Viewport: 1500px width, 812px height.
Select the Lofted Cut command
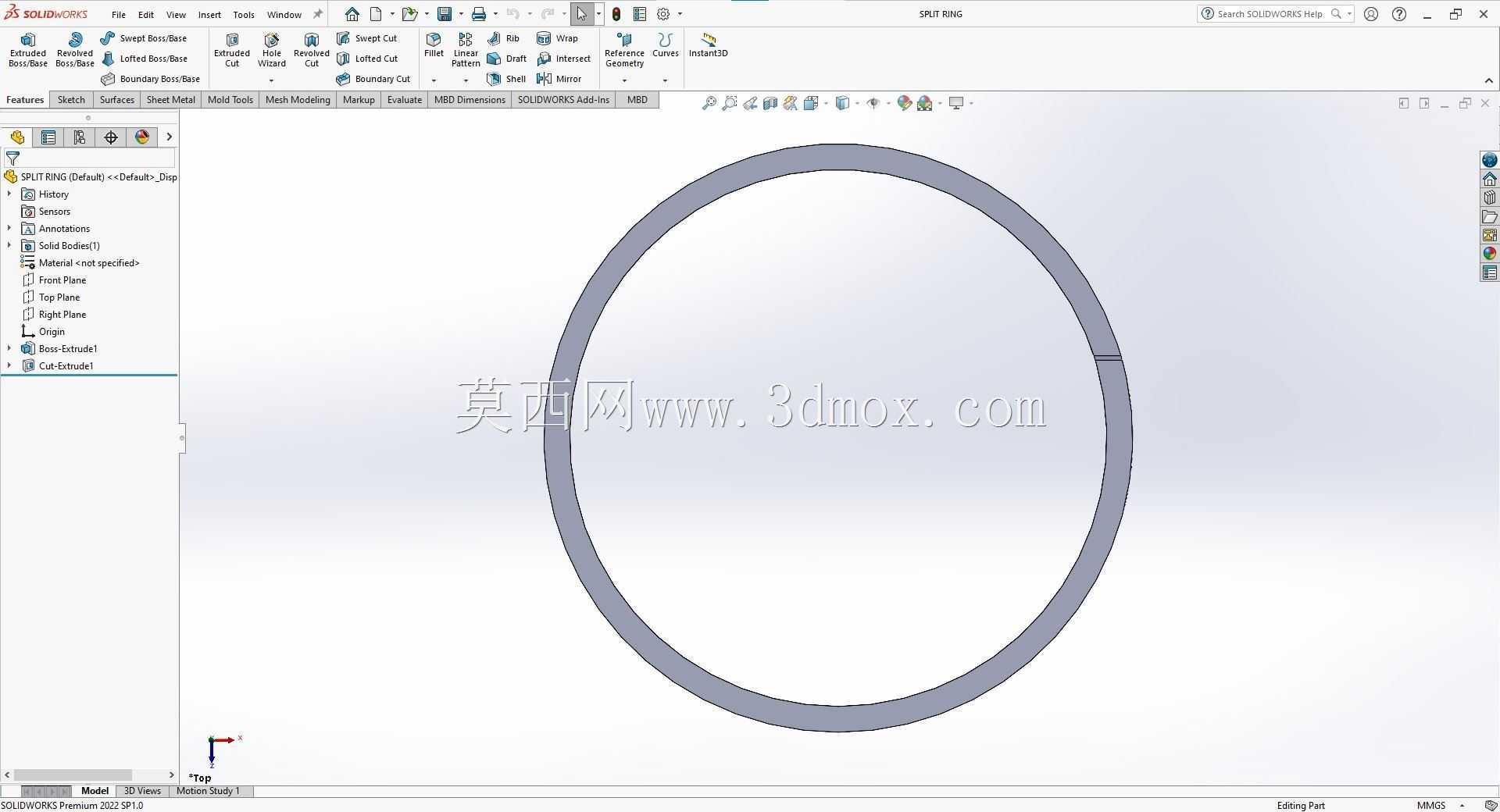pos(366,59)
